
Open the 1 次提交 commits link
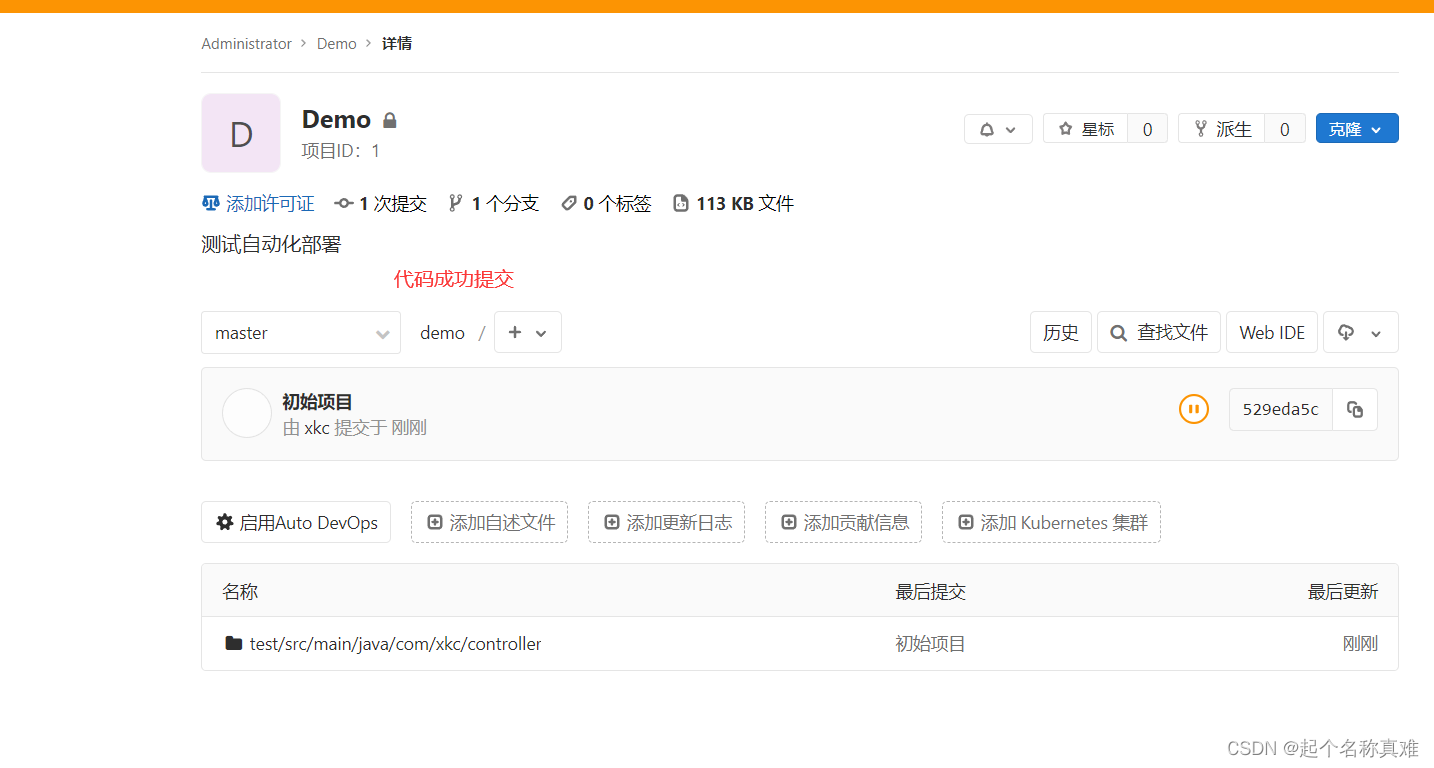pyautogui.click(x=381, y=204)
